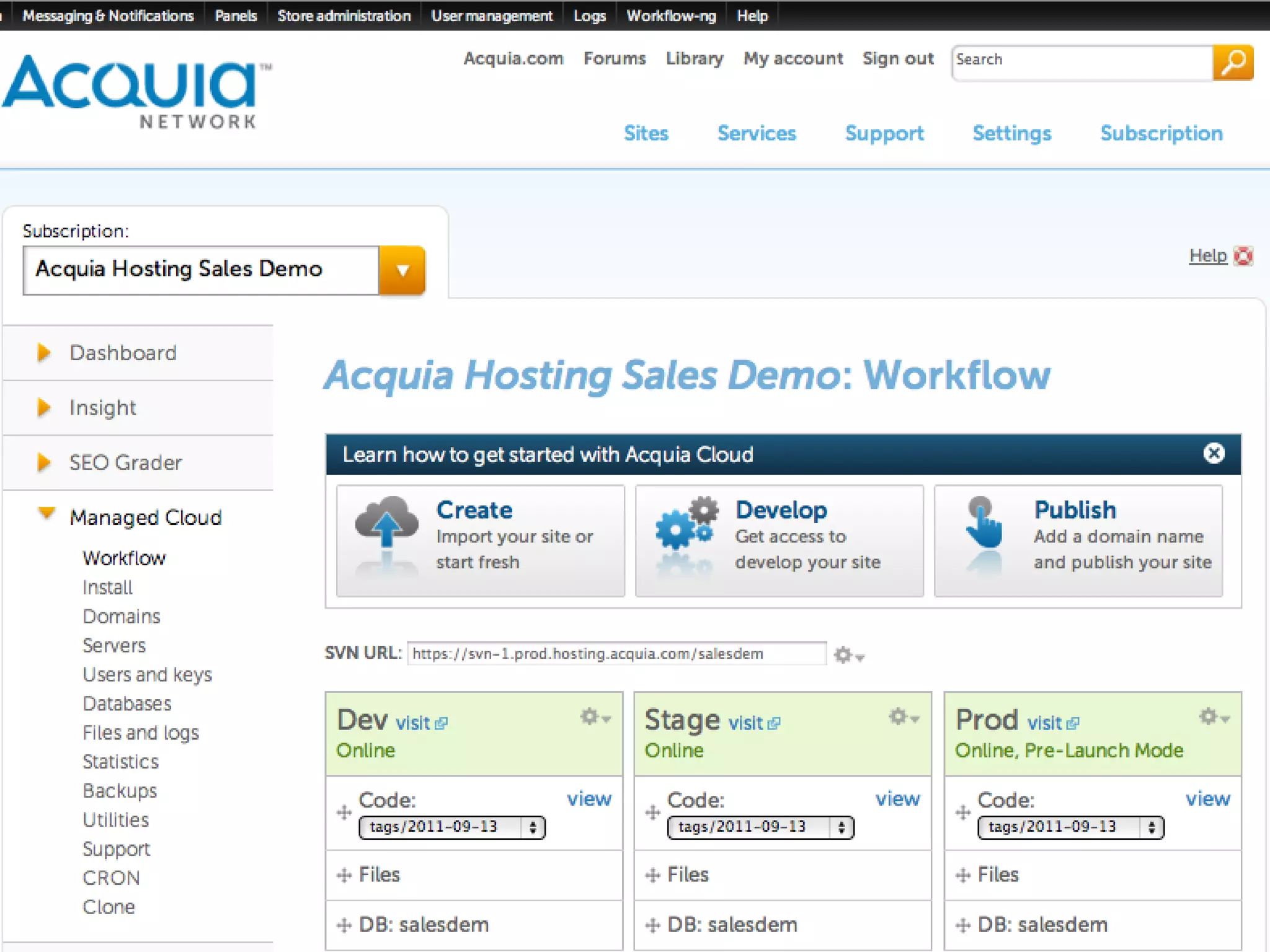This screenshot has width=1270, height=952.
Task: Click the Help lifebuoy icon
Action: tap(1243, 256)
